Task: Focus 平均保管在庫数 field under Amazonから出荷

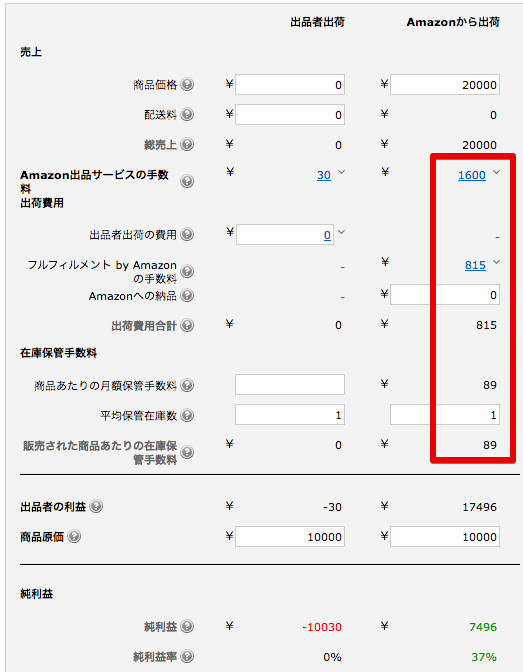Action: click(445, 414)
